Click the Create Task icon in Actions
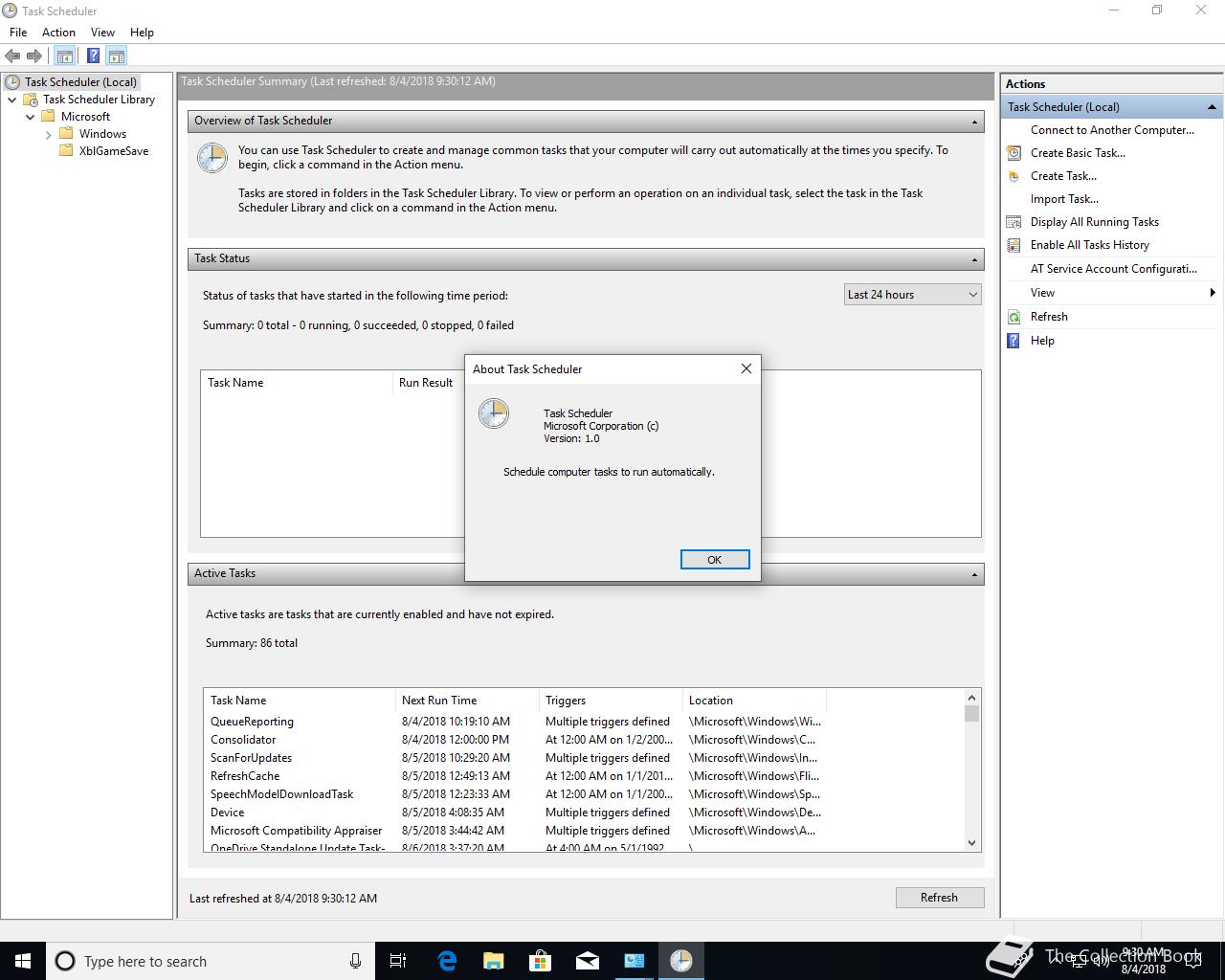The height and width of the screenshot is (980, 1225). click(x=1013, y=176)
